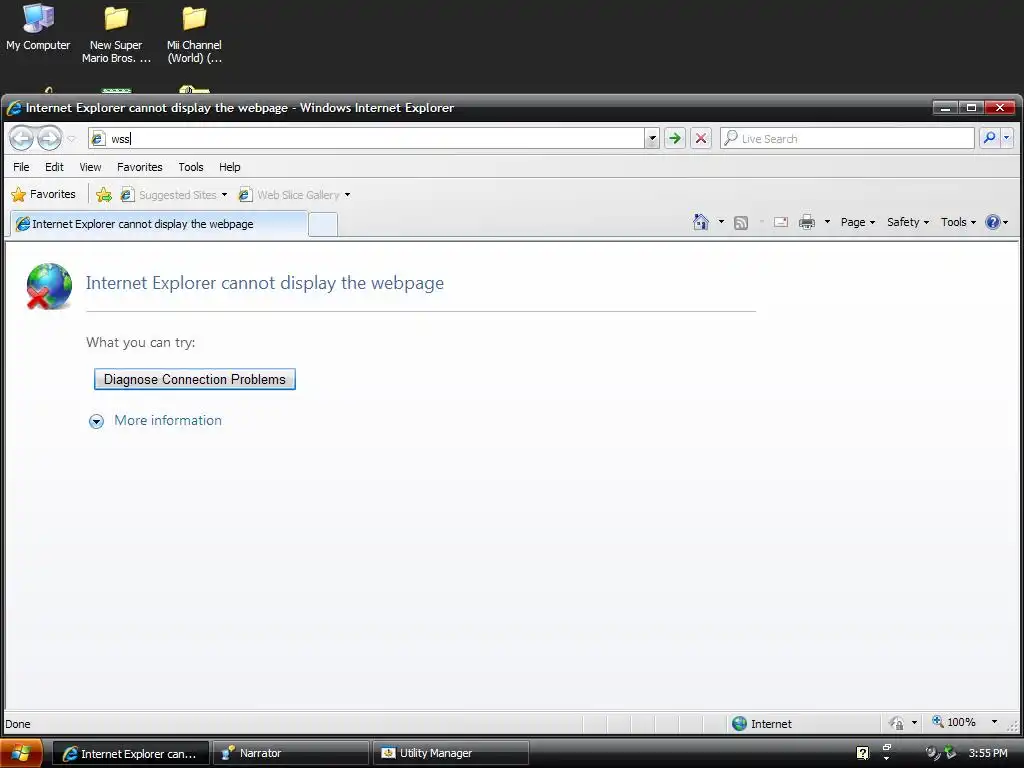Open the Suggested Sites link

(174, 195)
